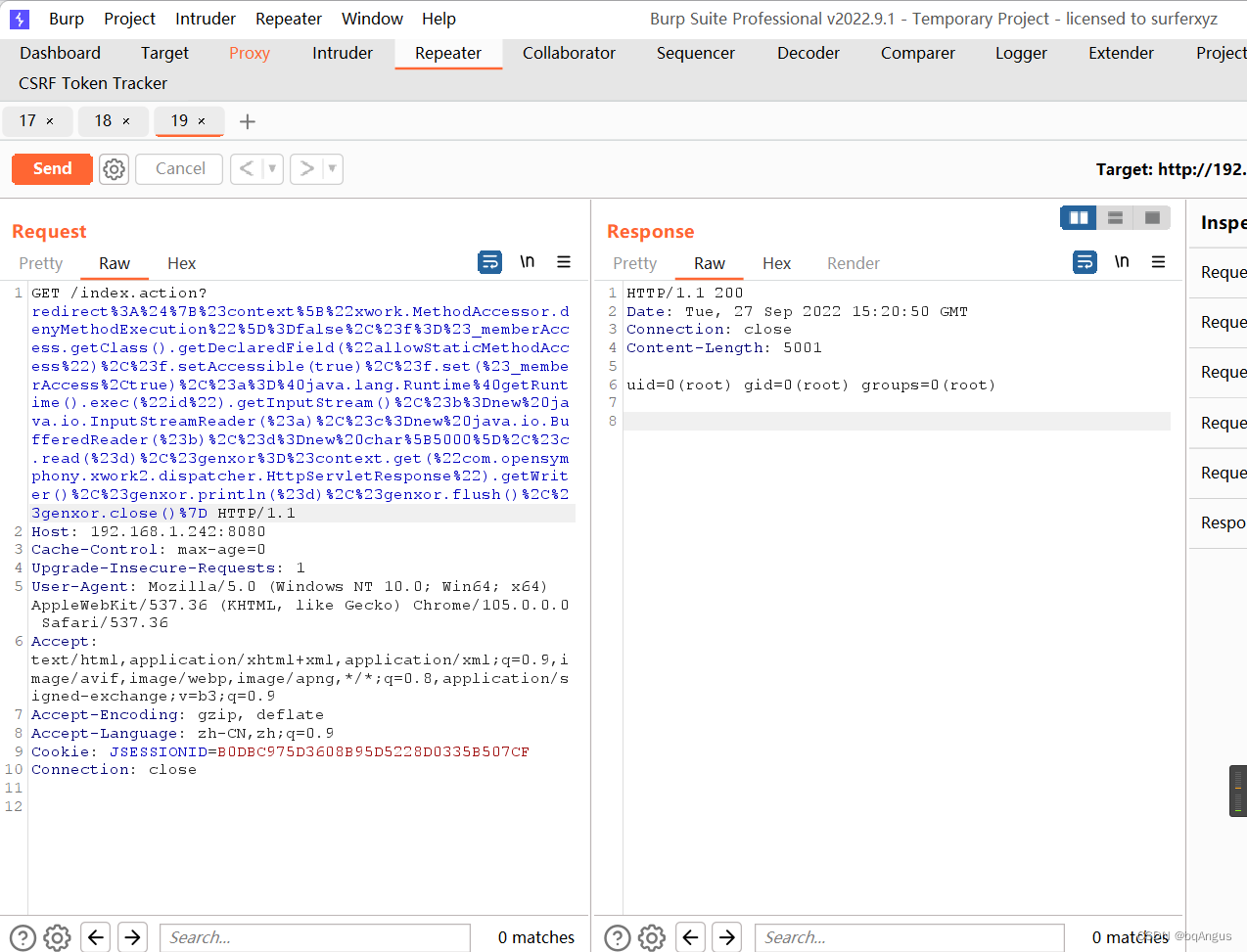Jump to previous match in Request search
The height and width of the screenshot is (952, 1247).
(95, 937)
